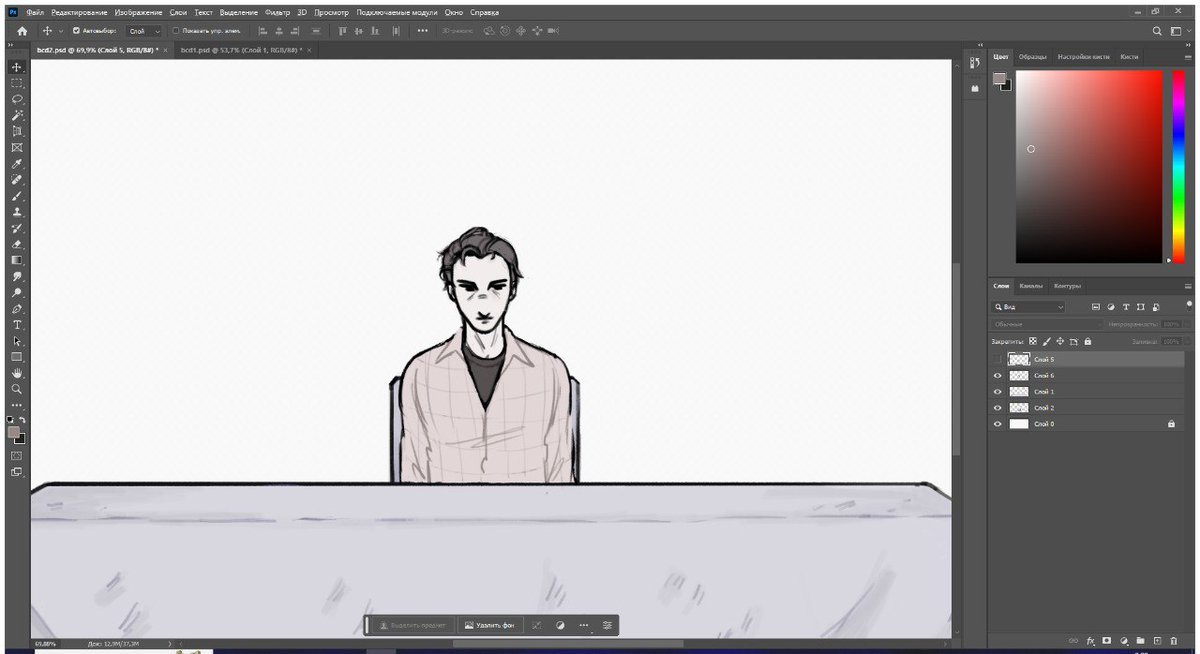Image resolution: width=1200 pixels, height=654 pixels.
Task: Select the Magic Wand tool
Action: click(17, 115)
